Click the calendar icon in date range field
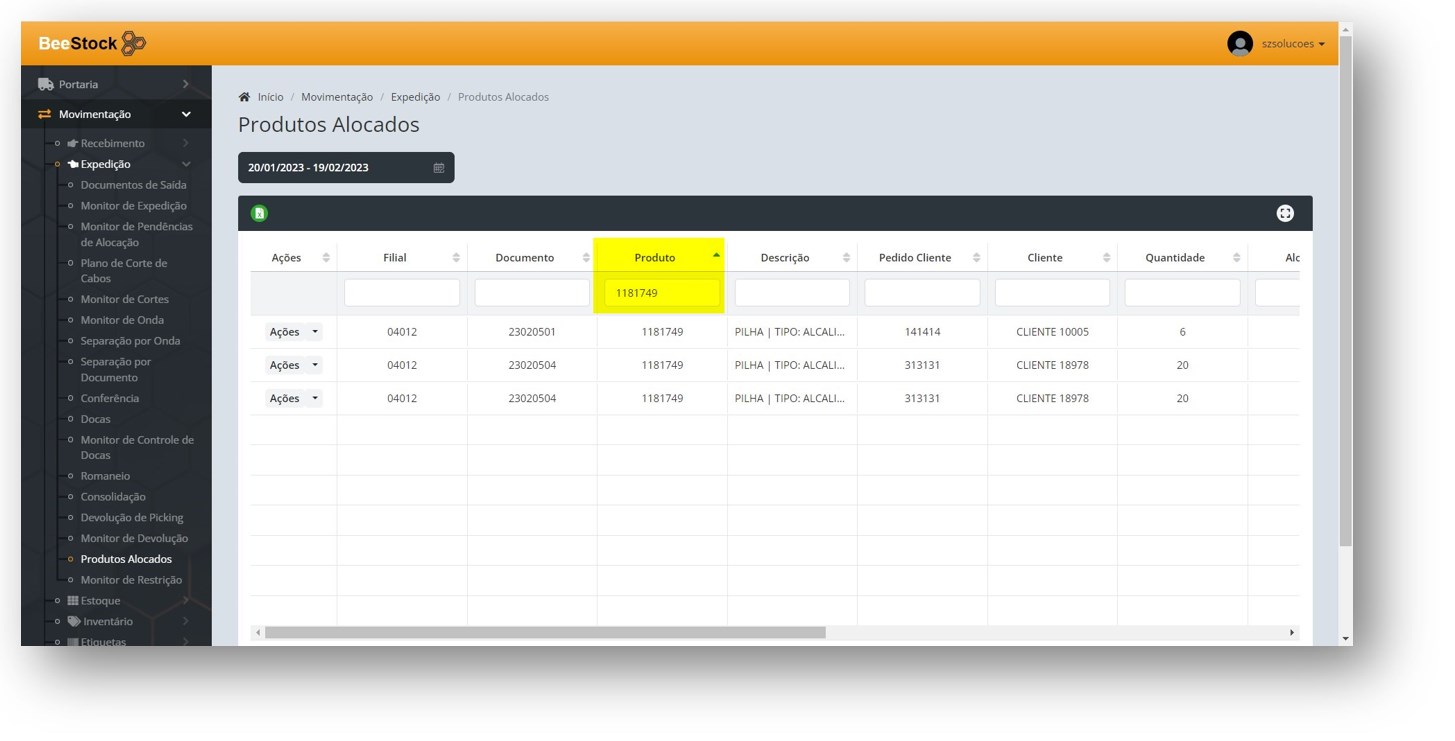The width and height of the screenshot is (1455, 741). tap(438, 168)
